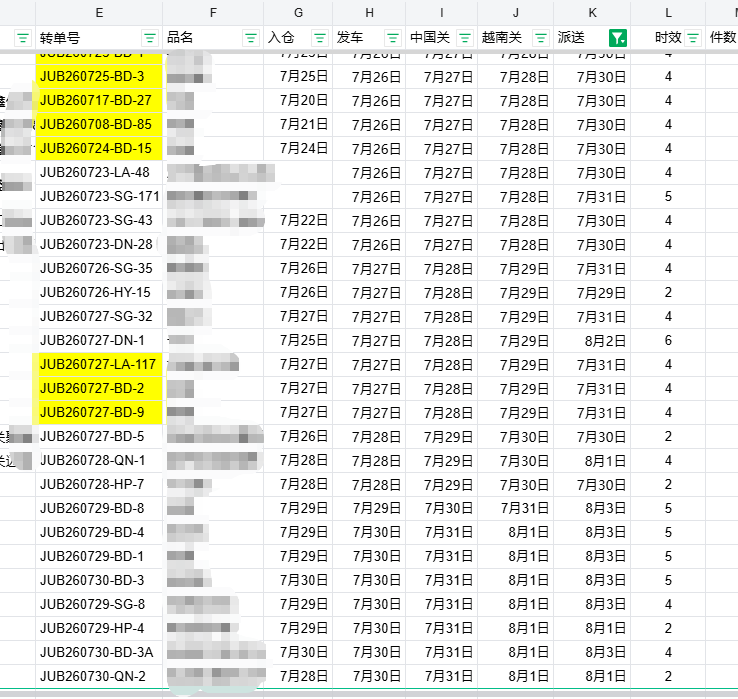Select column F header
Screen dimensions: 738x699
pos(213,13)
